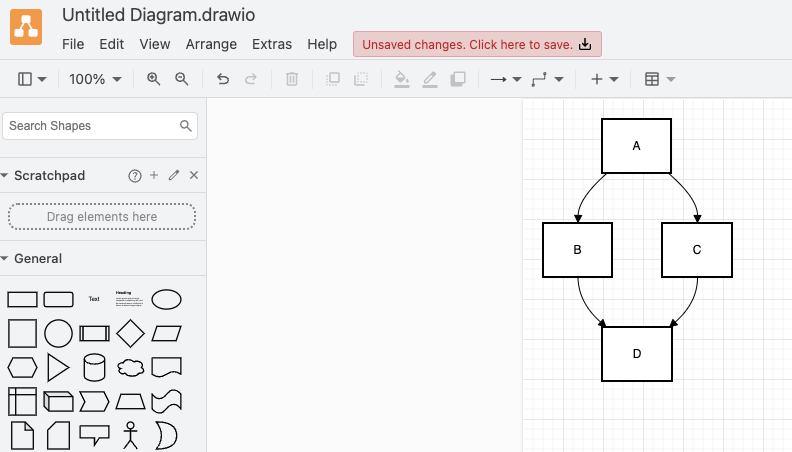Click the redo arrow icon
This screenshot has width=792, height=452.
pos(251,79)
